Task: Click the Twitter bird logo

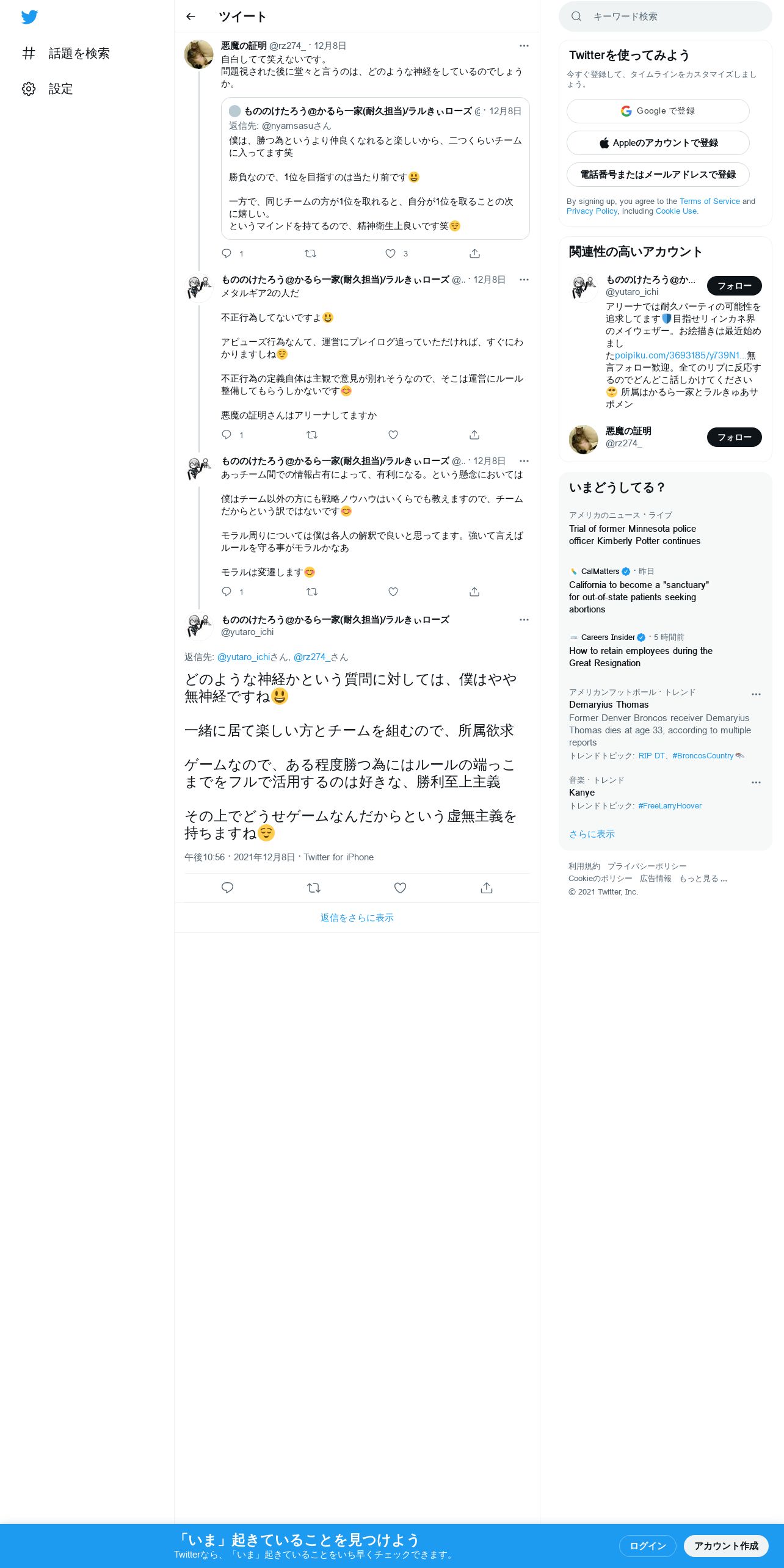Action: click(29, 17)
